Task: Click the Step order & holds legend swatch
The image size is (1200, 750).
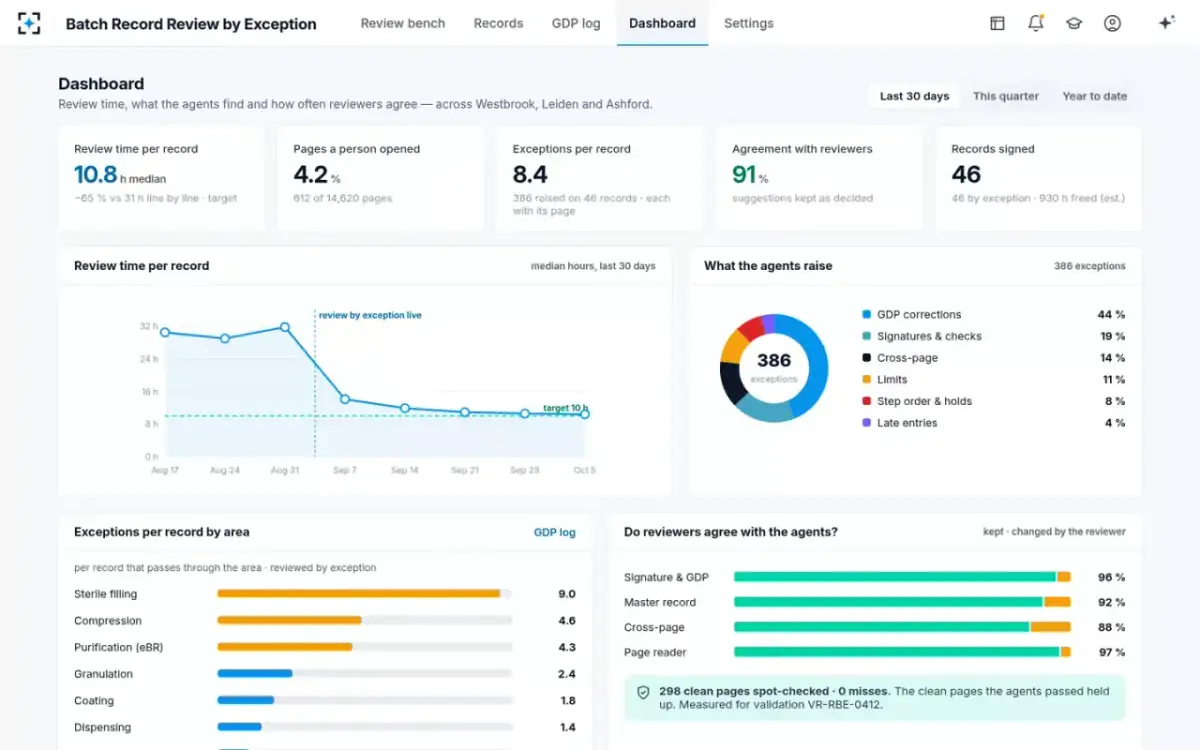Action: point(866,401)
